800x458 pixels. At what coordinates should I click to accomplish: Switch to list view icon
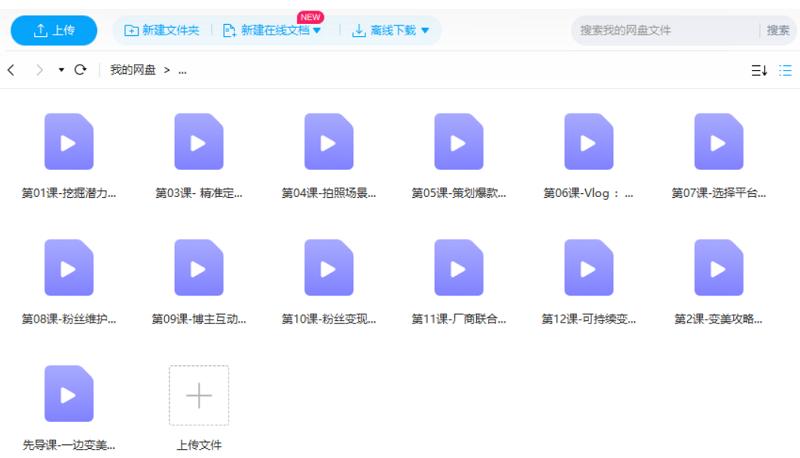pyautogui.click(x=786, y=70)
